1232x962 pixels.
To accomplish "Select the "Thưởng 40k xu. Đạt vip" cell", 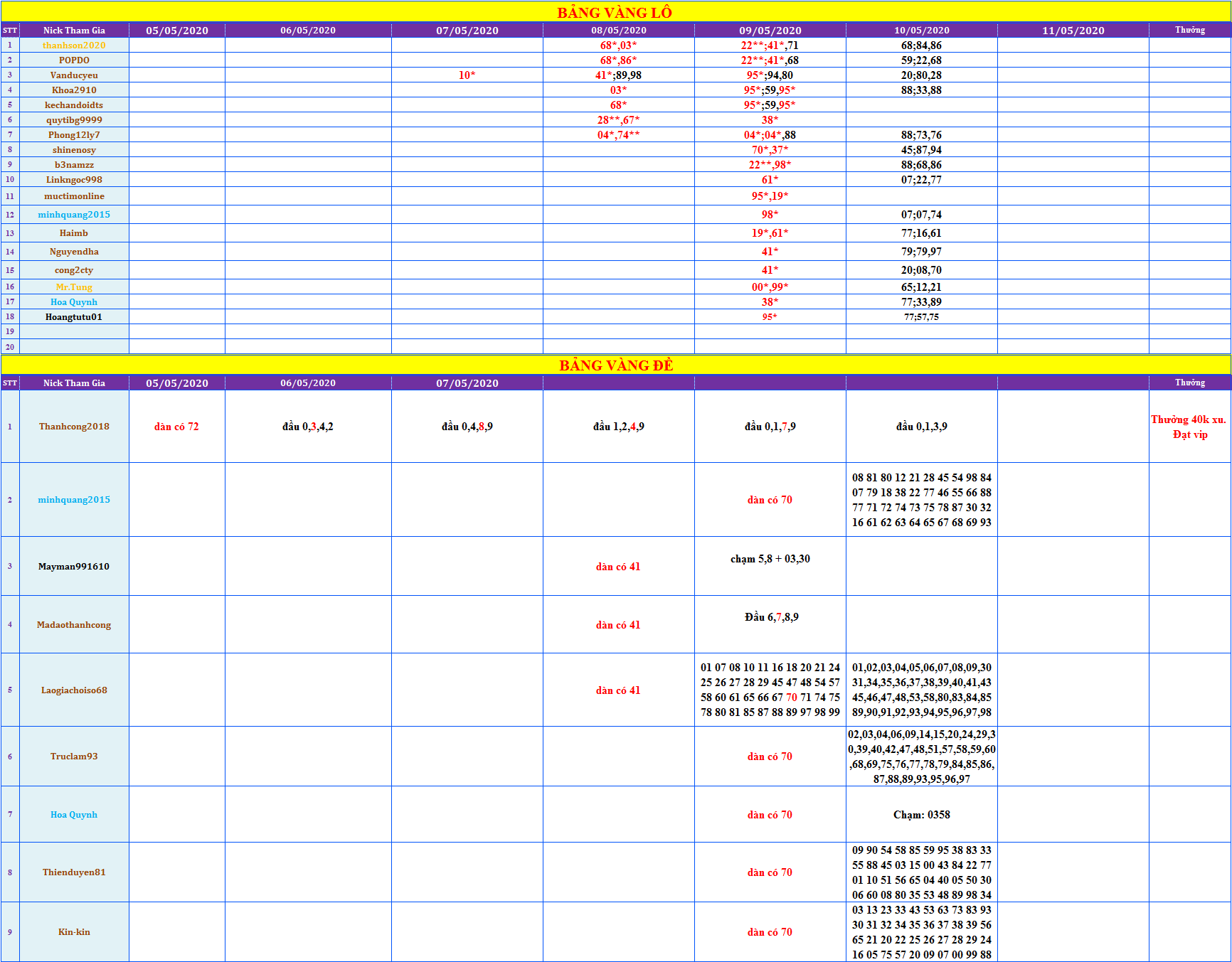I will coord(1189,427).
